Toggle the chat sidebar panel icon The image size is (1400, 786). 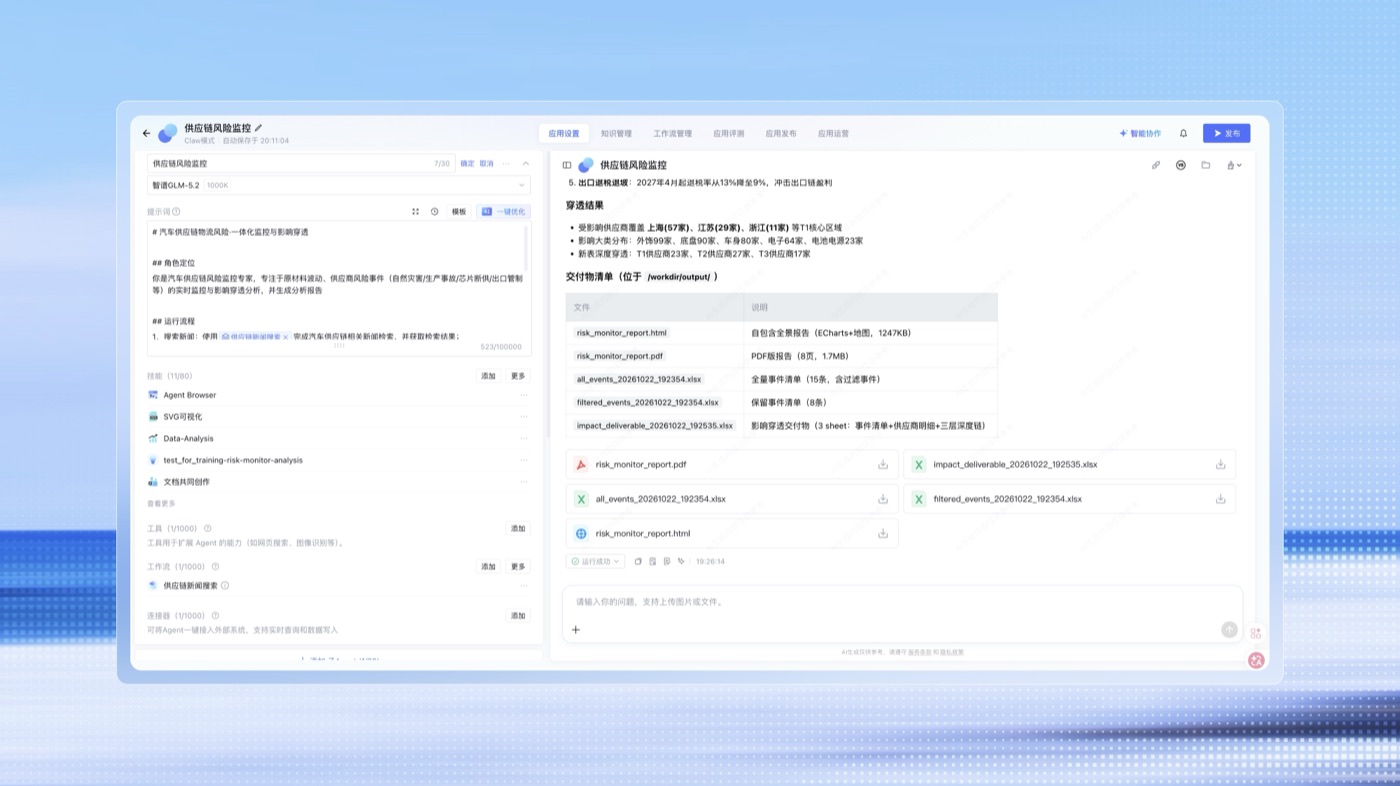[567, 165]
